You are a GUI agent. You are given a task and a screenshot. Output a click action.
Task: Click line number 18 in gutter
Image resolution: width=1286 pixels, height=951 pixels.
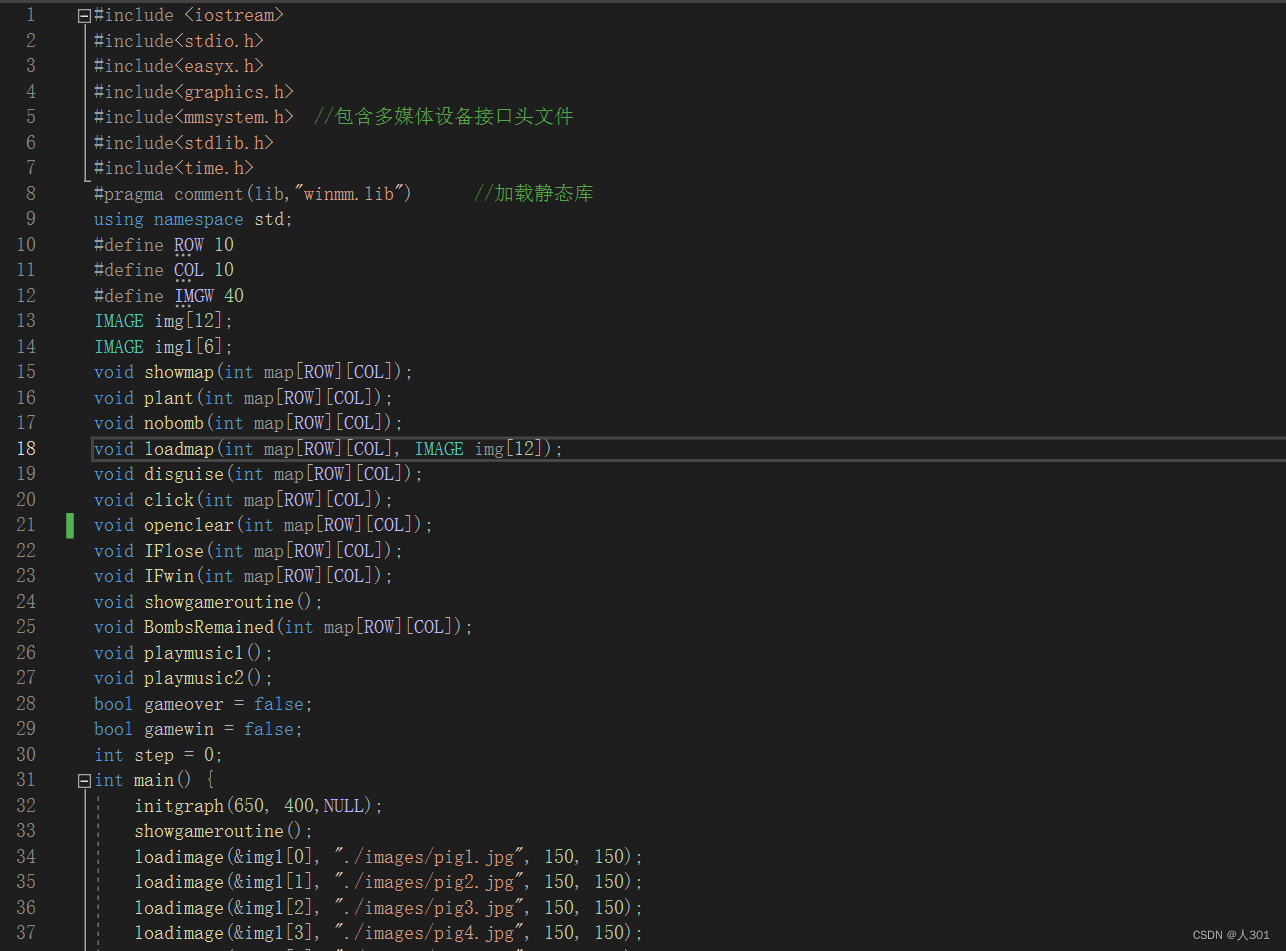25,449
